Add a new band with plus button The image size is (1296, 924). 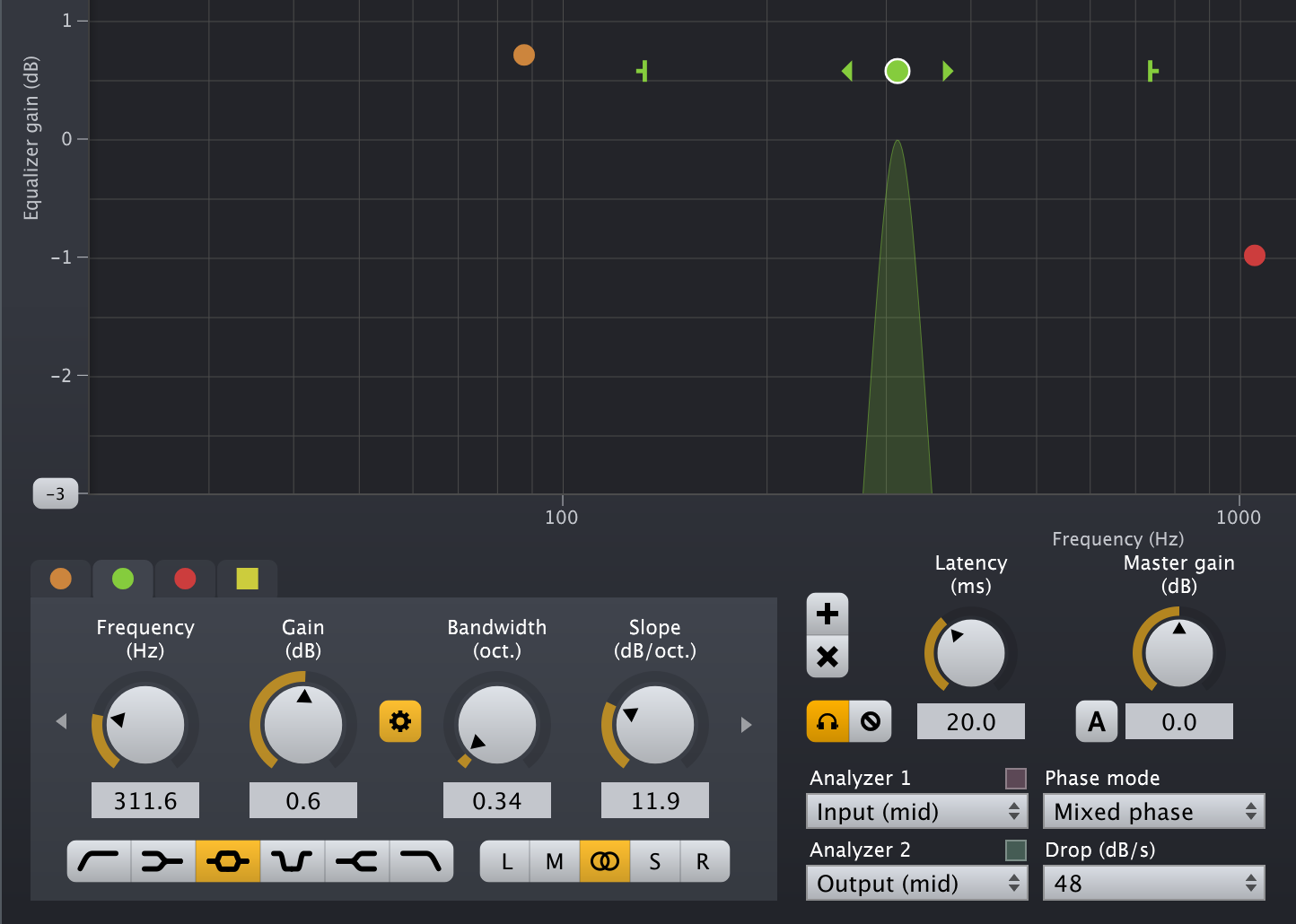pyautogui.click(x=828, y=615)
